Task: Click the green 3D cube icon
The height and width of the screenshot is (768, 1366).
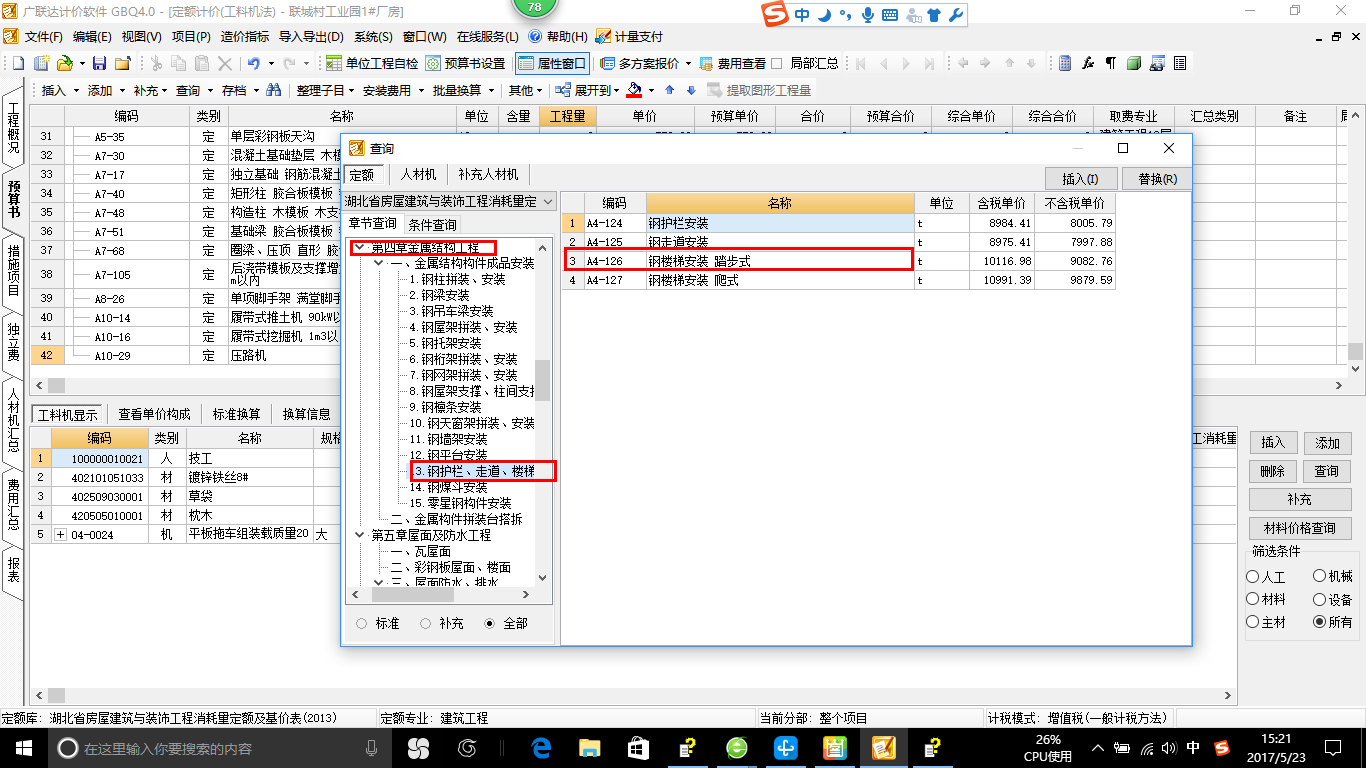Action: click(1133, 63)
